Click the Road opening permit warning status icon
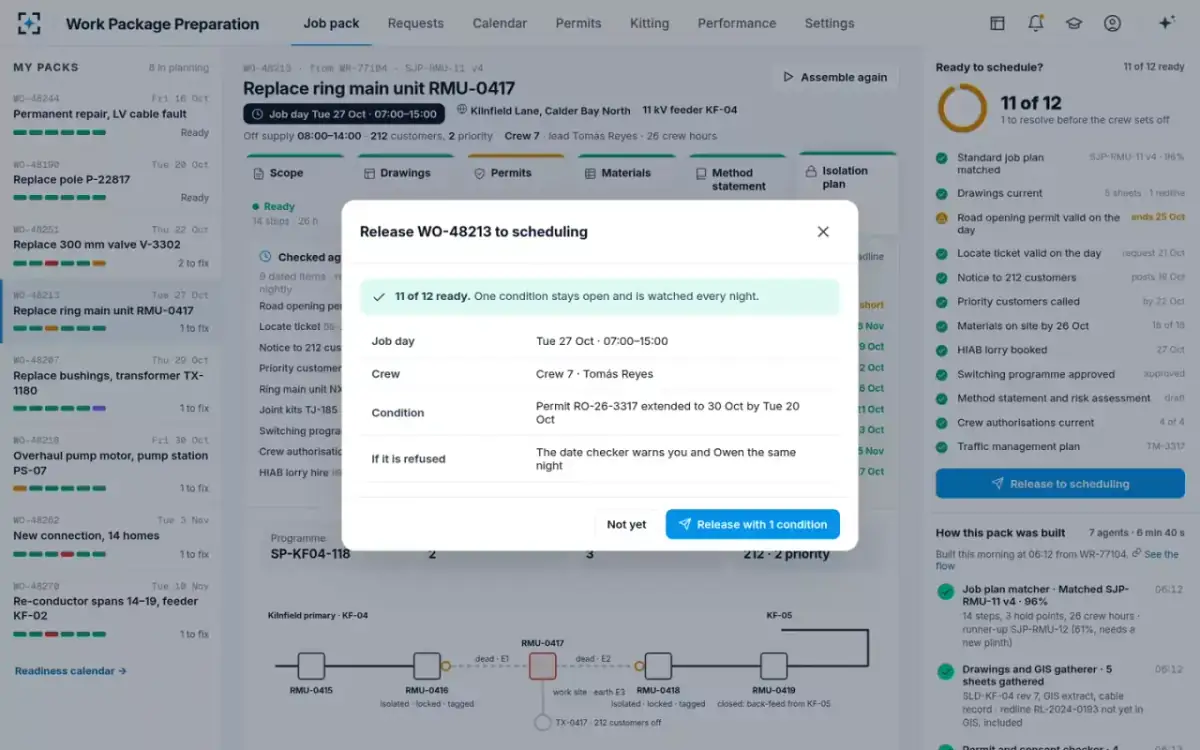Viewport: 1200px width, 750px height. 942,217
